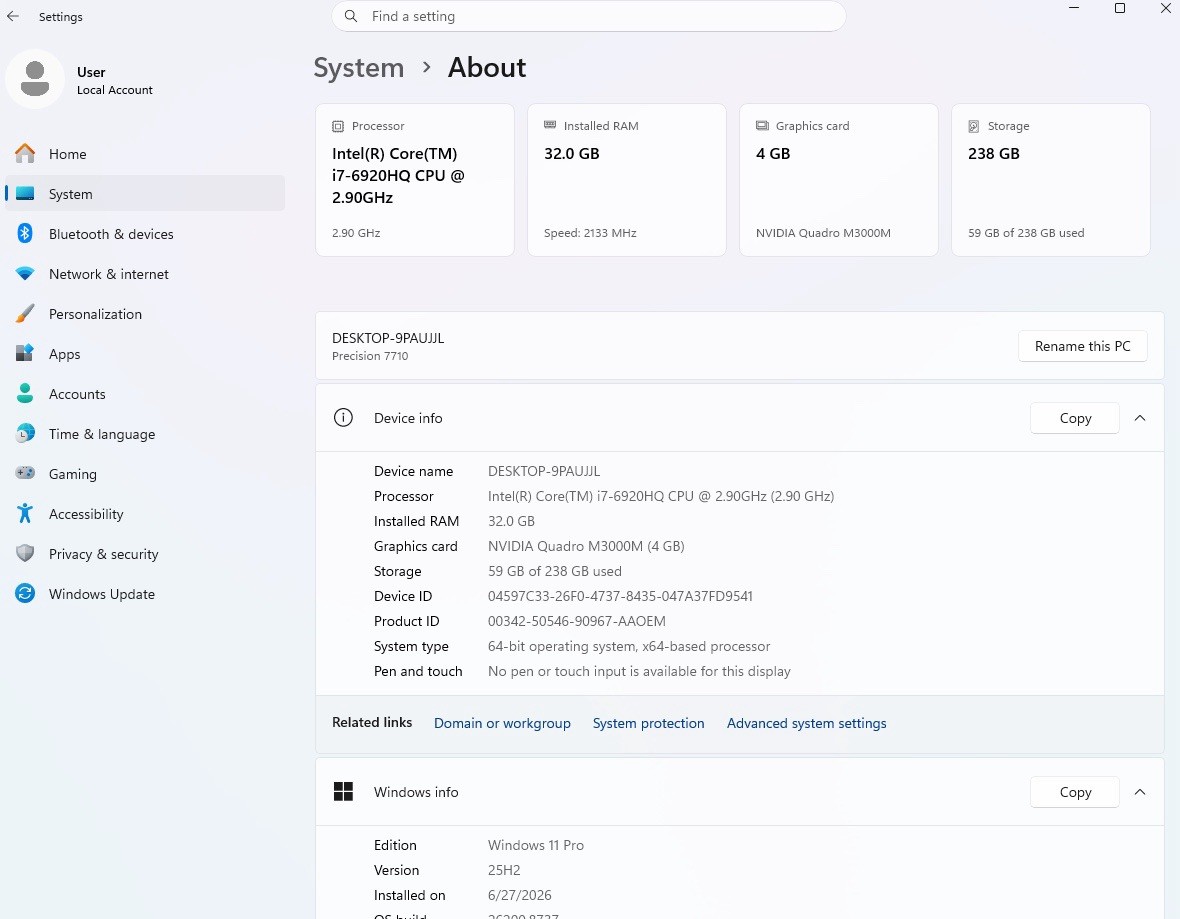Click the Apps icon in sidebar
Image resolution: width=1180 pixels, height=919 pixels.
coord(25,353)
